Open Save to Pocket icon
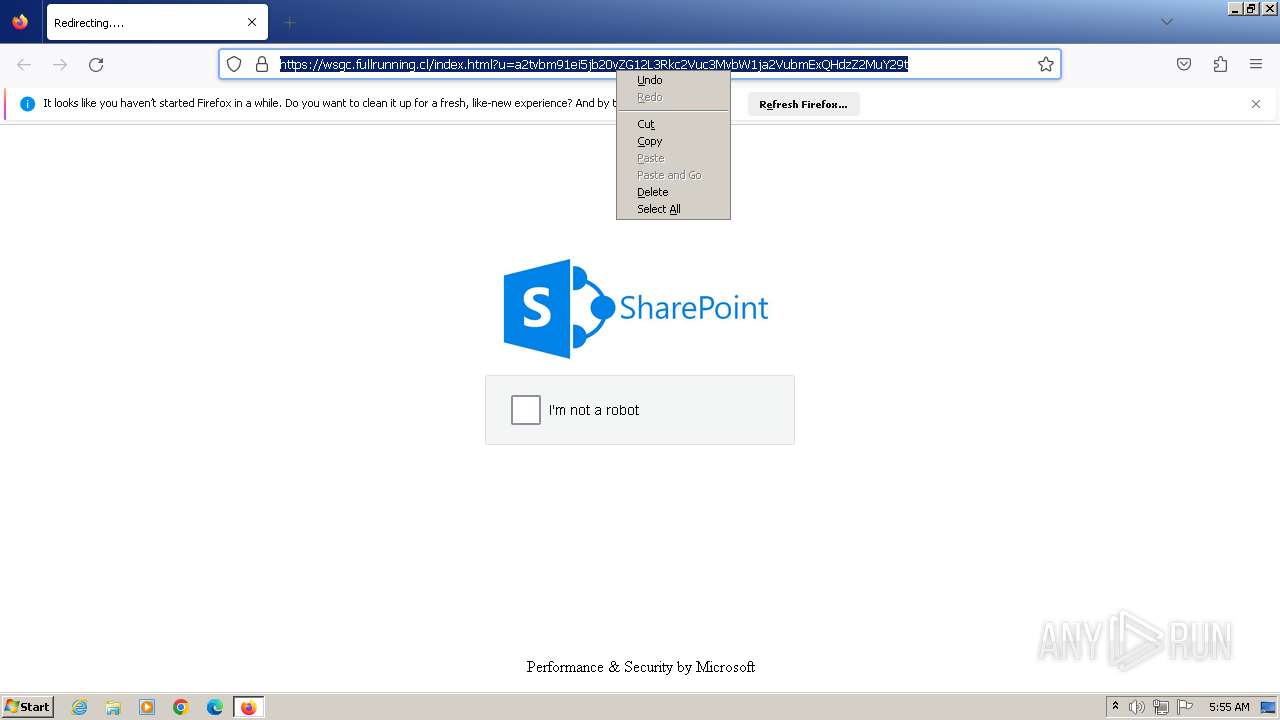The width and height of the screenshot is (1280, 720). (x=1184, y=64)
